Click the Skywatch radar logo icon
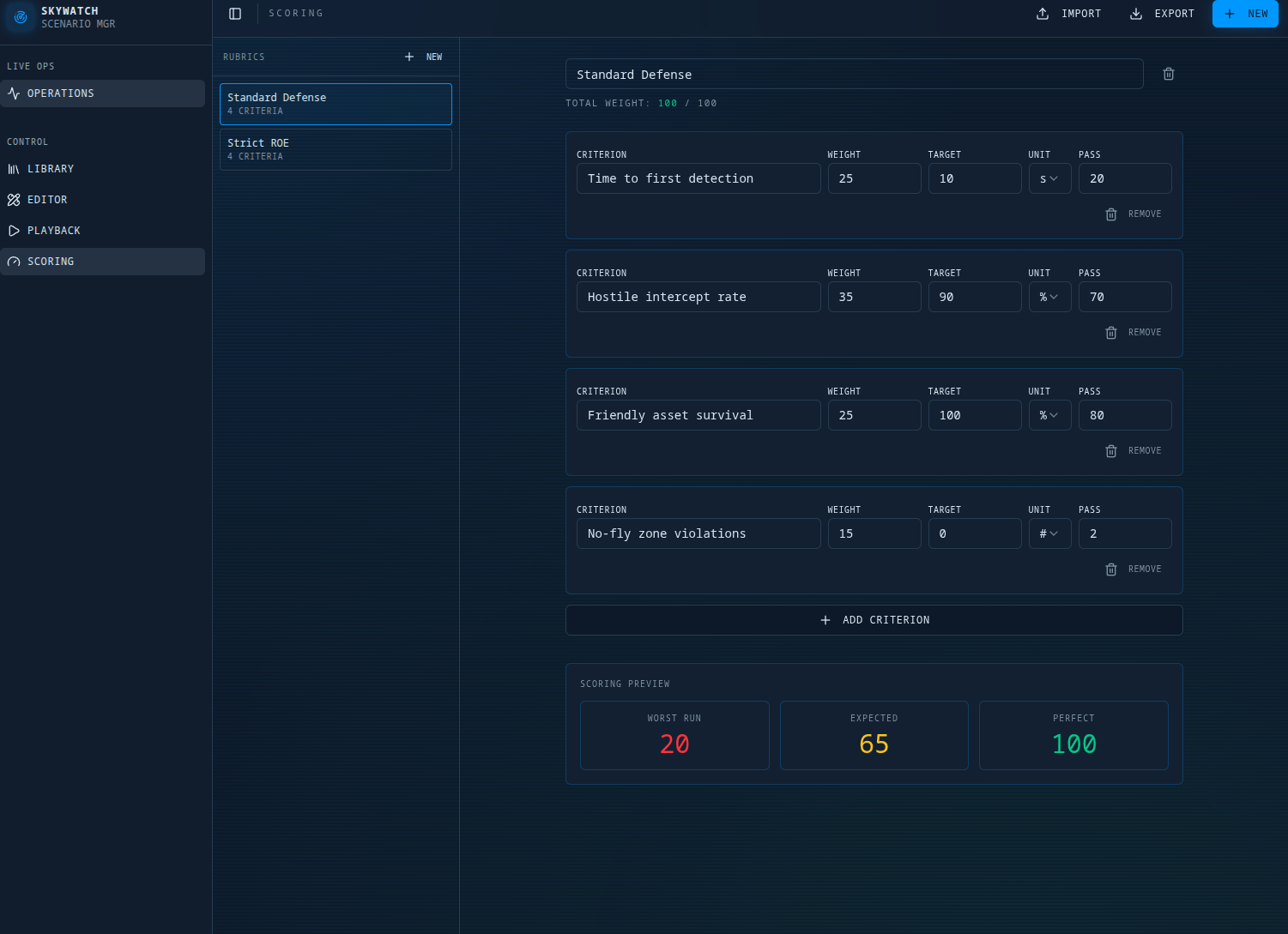 (x=21, y=17)
